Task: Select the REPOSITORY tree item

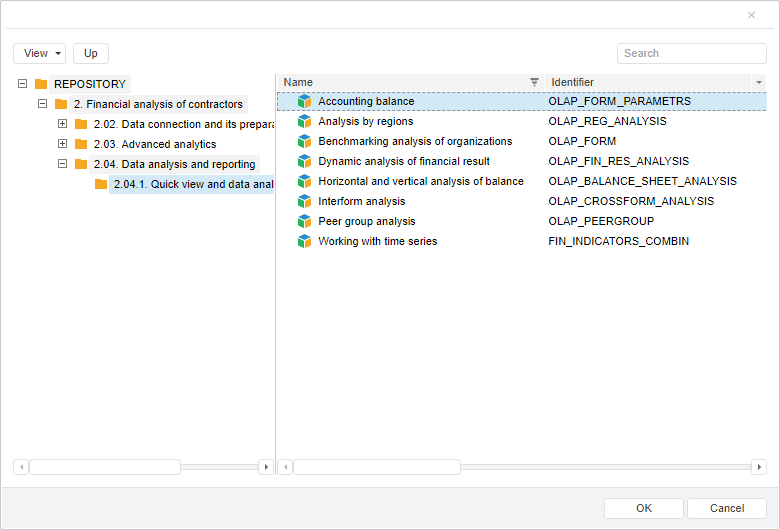Action: 90,84
